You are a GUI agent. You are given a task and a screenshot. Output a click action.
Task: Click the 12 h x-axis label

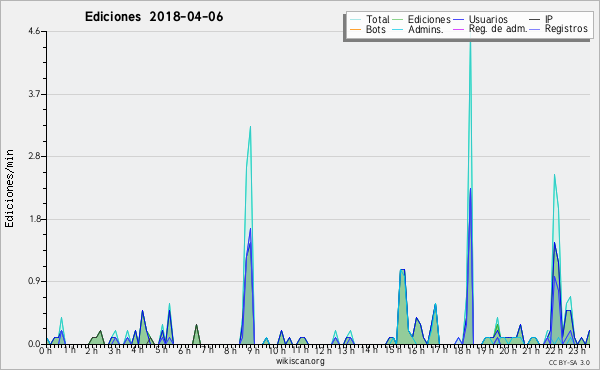pos(323,350)
